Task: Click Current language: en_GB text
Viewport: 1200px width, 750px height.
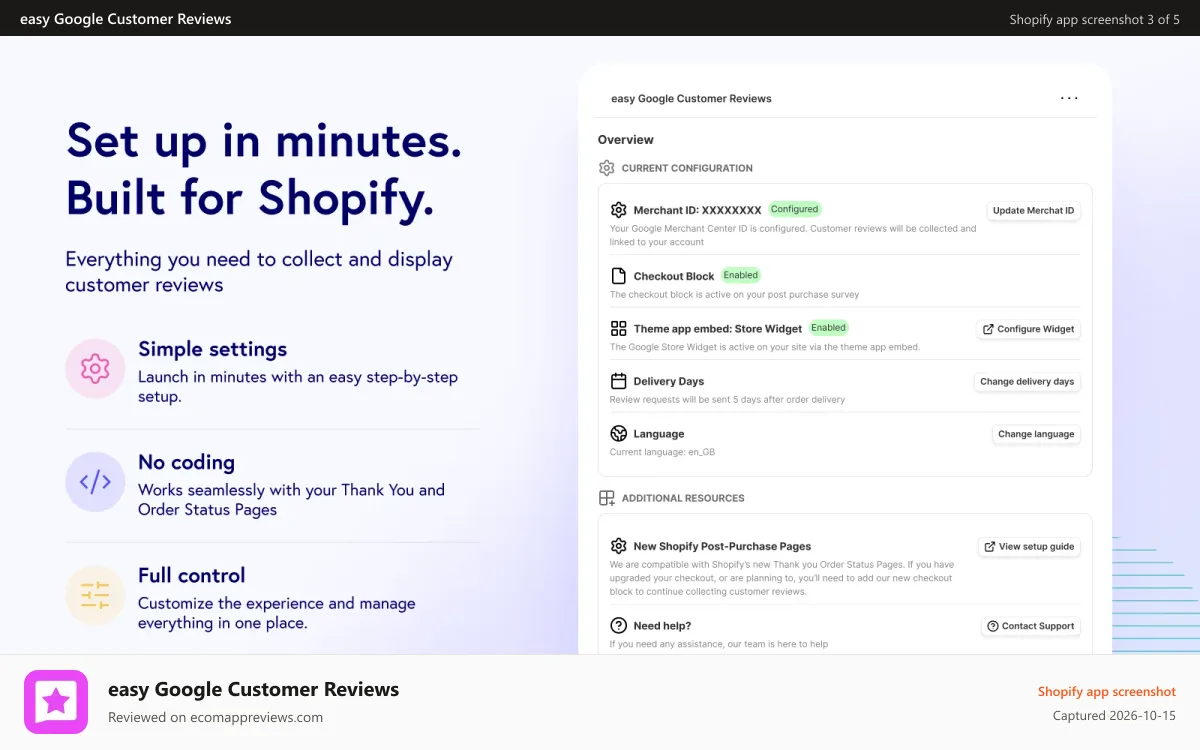Action: [662, 452]
